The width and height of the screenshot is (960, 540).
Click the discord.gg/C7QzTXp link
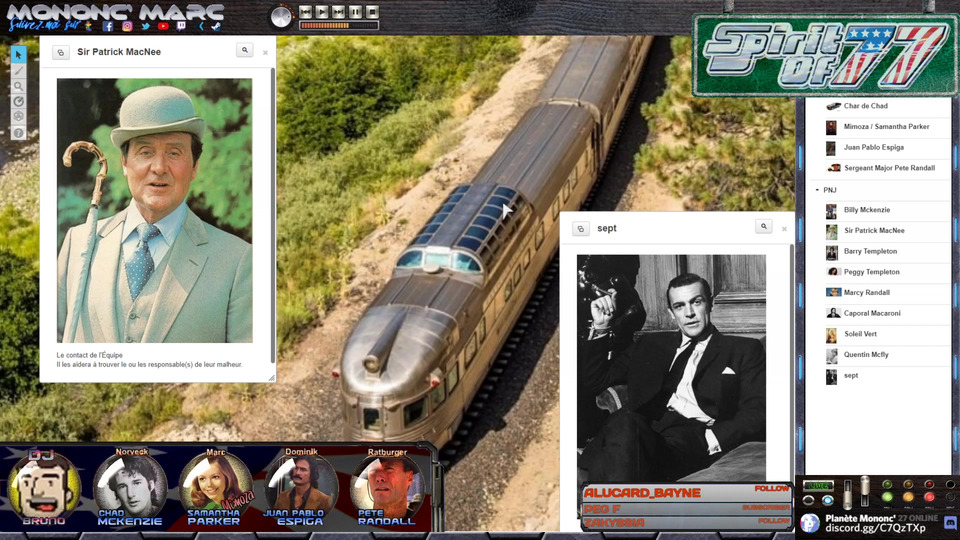(x=876, y=528)
